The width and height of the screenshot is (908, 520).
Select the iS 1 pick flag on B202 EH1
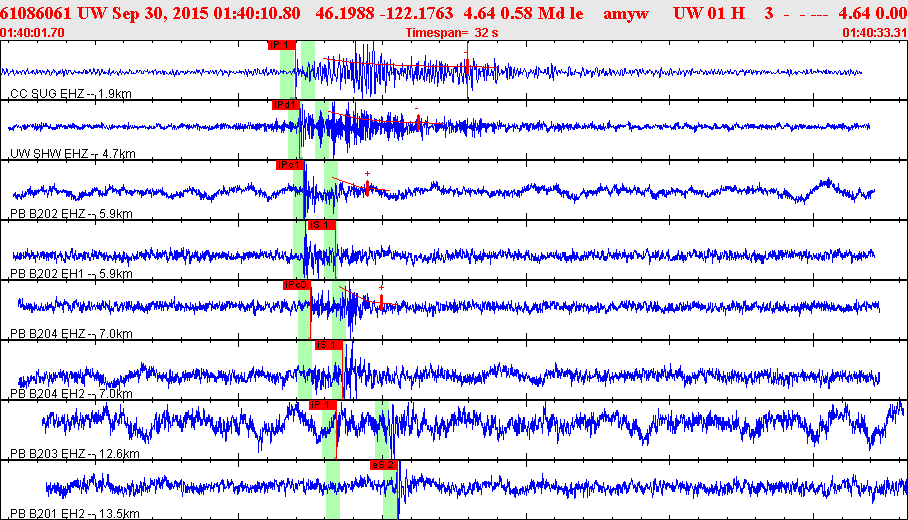click(321, 225)
